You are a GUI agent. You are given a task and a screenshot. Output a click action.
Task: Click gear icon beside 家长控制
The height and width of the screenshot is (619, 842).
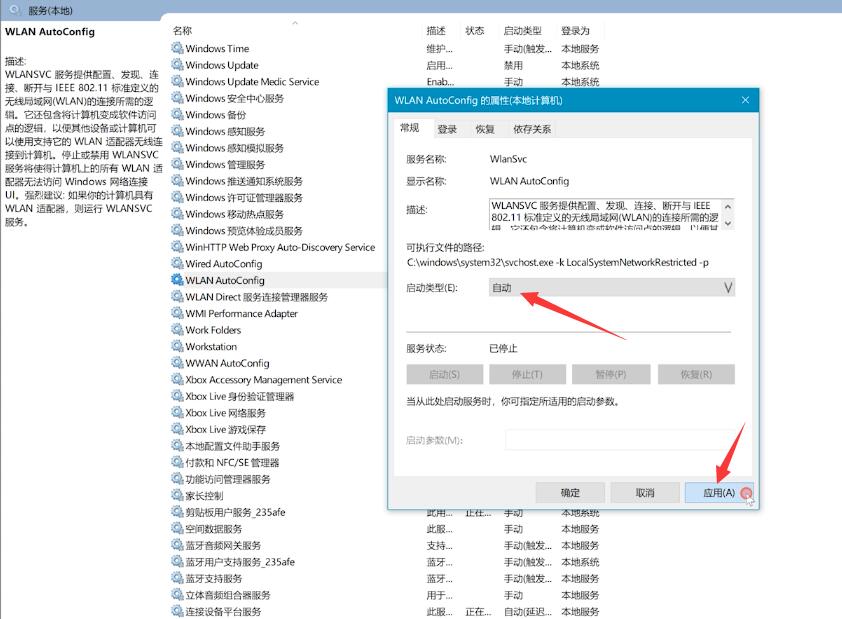click(x=177, y=496)
